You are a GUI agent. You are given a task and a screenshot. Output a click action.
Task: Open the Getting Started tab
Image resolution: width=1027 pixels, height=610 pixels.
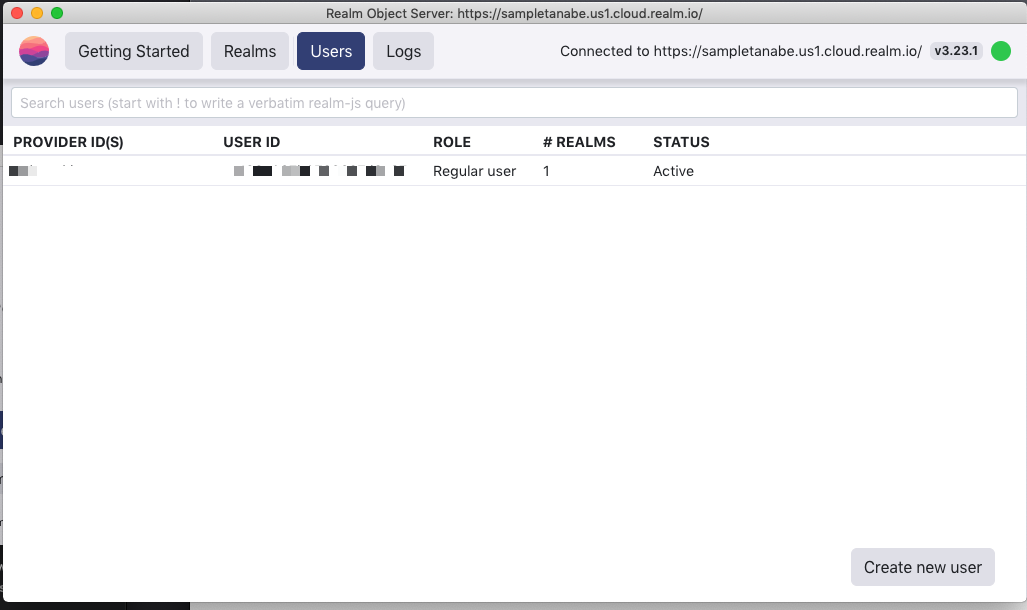(133, 50)
